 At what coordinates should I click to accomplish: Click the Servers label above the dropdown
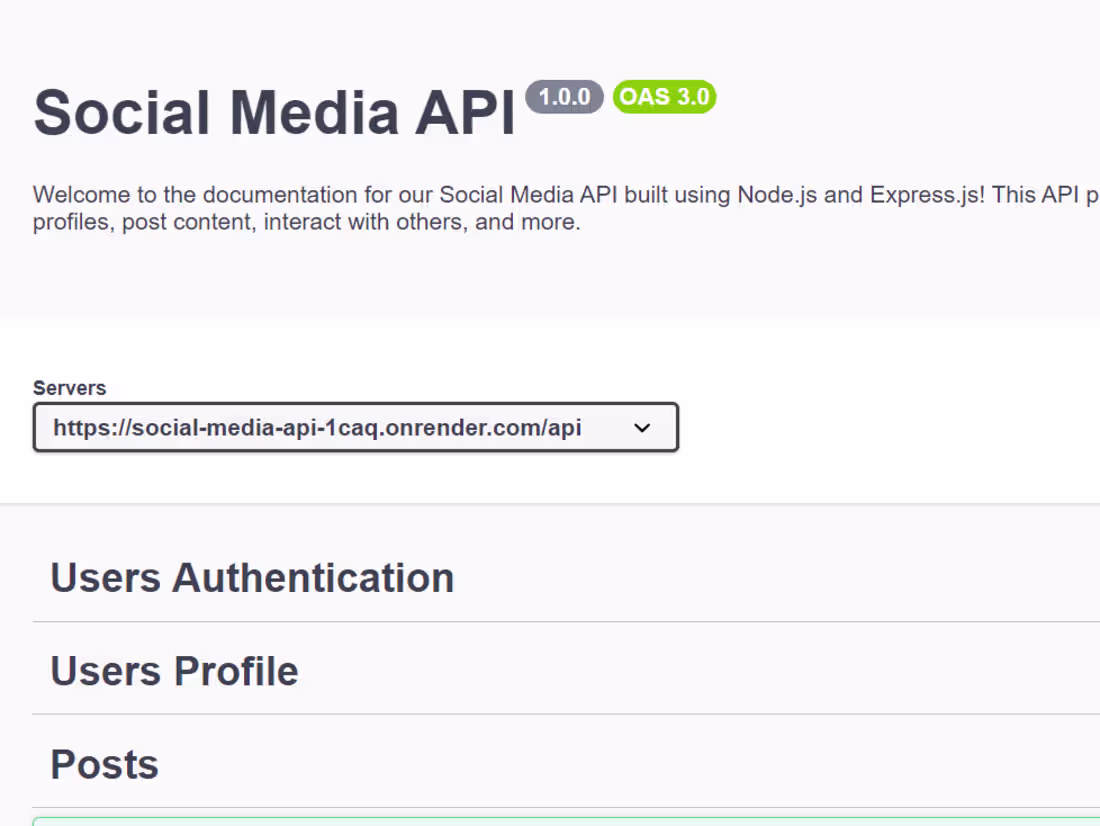coord(69,388)
